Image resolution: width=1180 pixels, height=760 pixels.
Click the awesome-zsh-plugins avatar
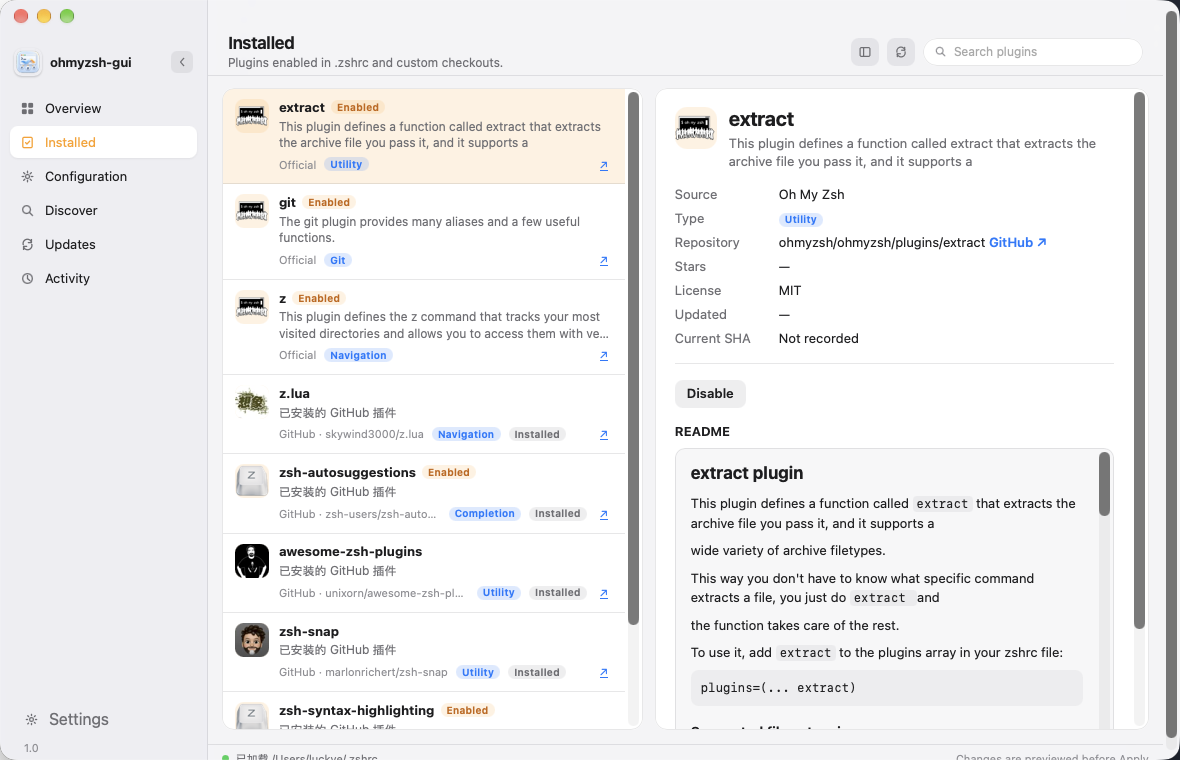point(251,561)
